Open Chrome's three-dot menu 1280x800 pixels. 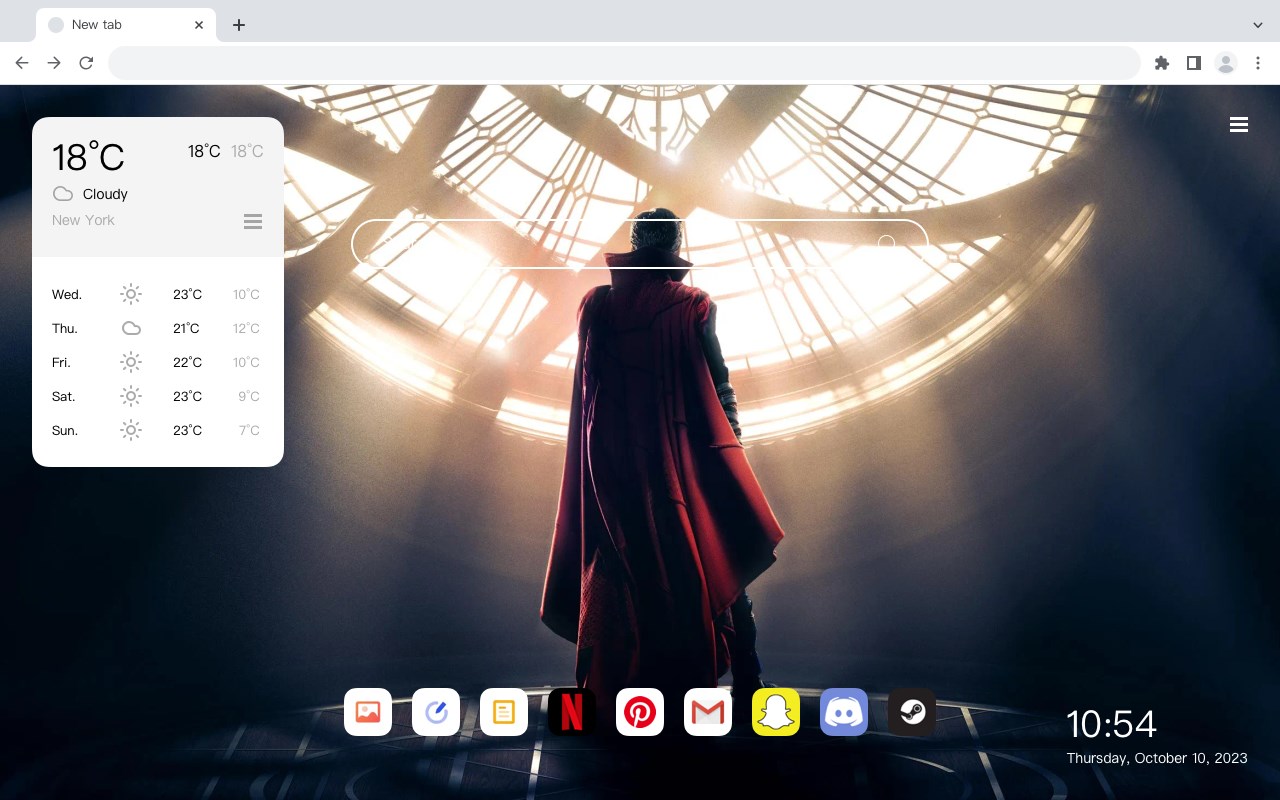tap(1258, 63)
